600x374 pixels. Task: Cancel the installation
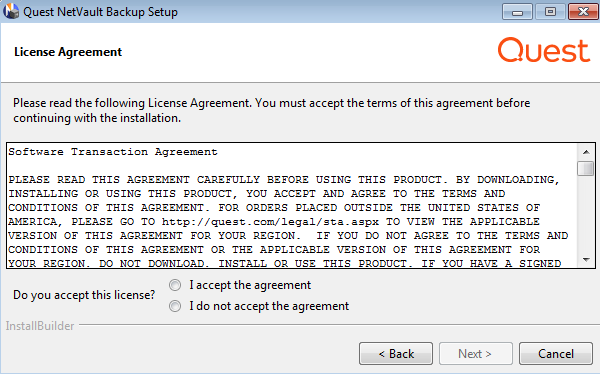click(x=556, y=353)
